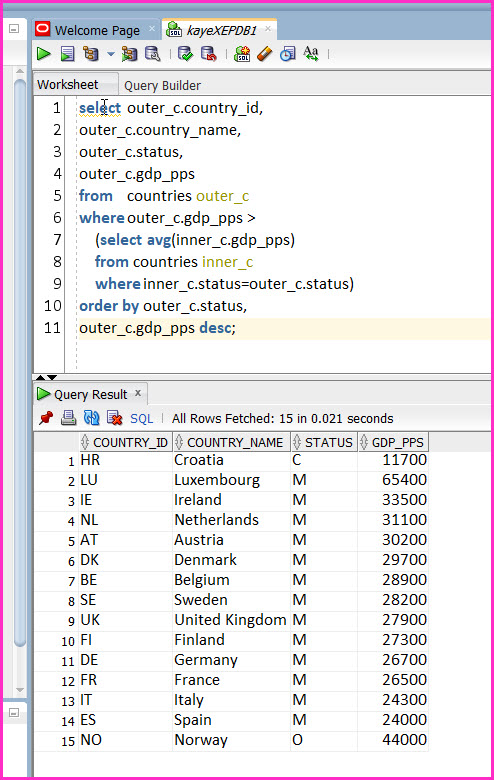Click the SQL Tuning Advisor icon
This screenshot has width=494, height=780.
coord(153,53)
